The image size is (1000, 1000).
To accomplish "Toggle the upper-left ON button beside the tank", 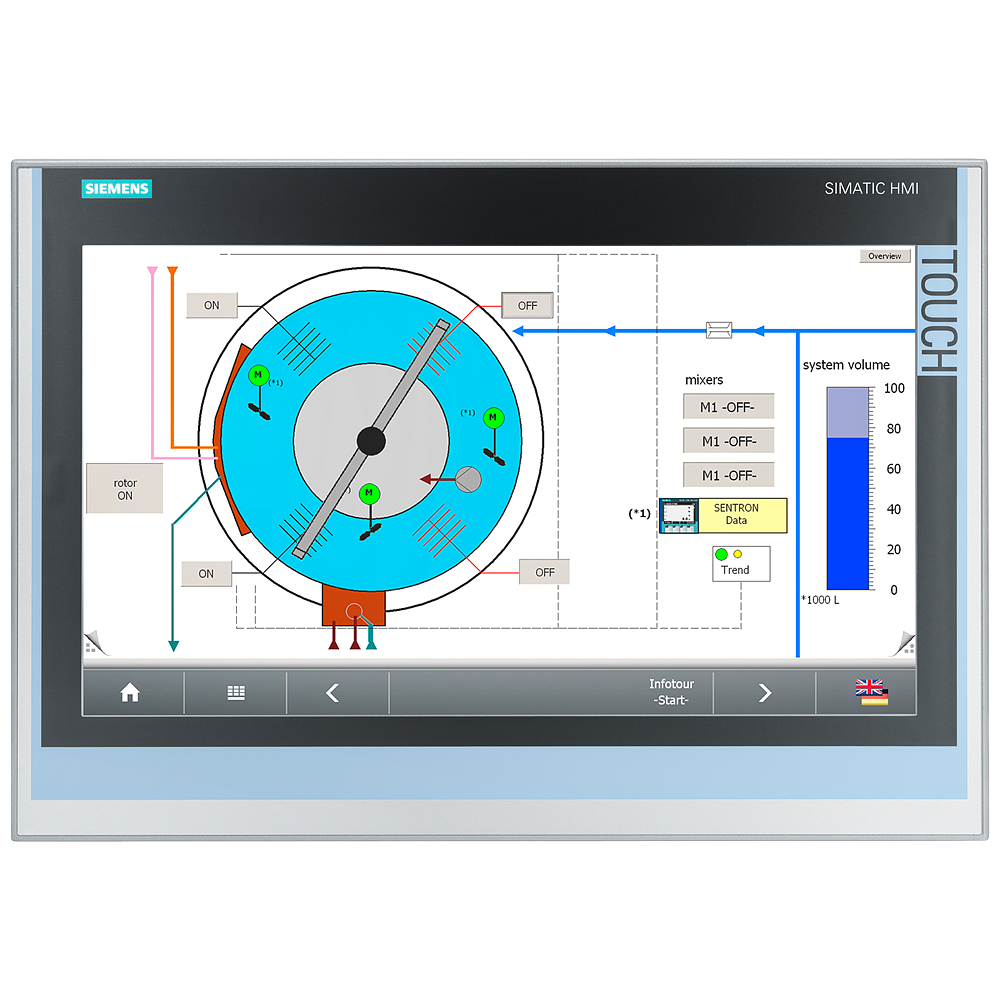I will pyautogui.click(x=211, y=305).
